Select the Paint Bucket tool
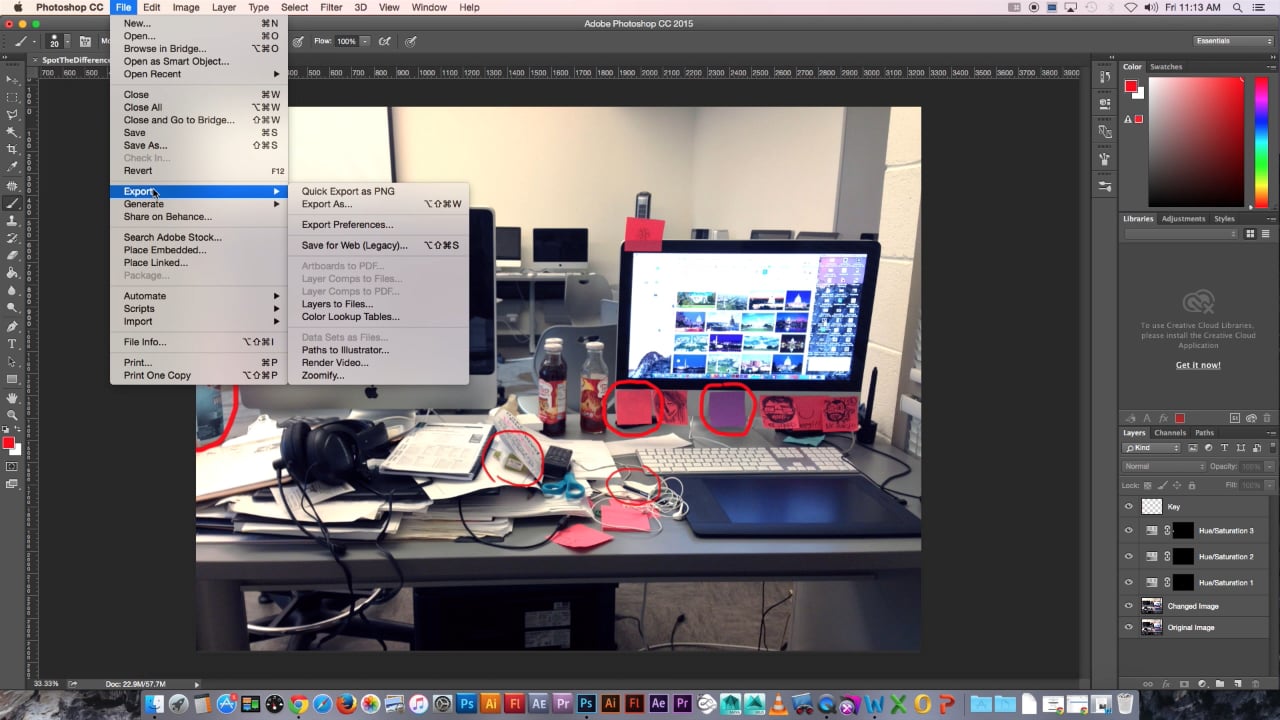 point(12,273)
